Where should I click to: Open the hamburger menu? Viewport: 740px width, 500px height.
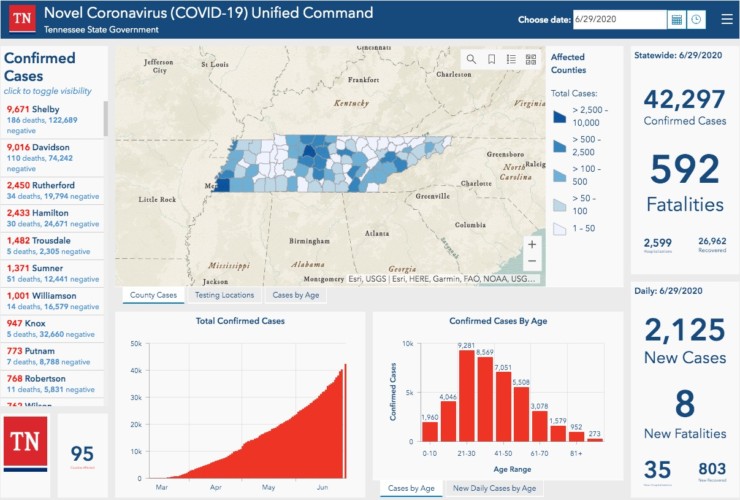tap(725, 19)
